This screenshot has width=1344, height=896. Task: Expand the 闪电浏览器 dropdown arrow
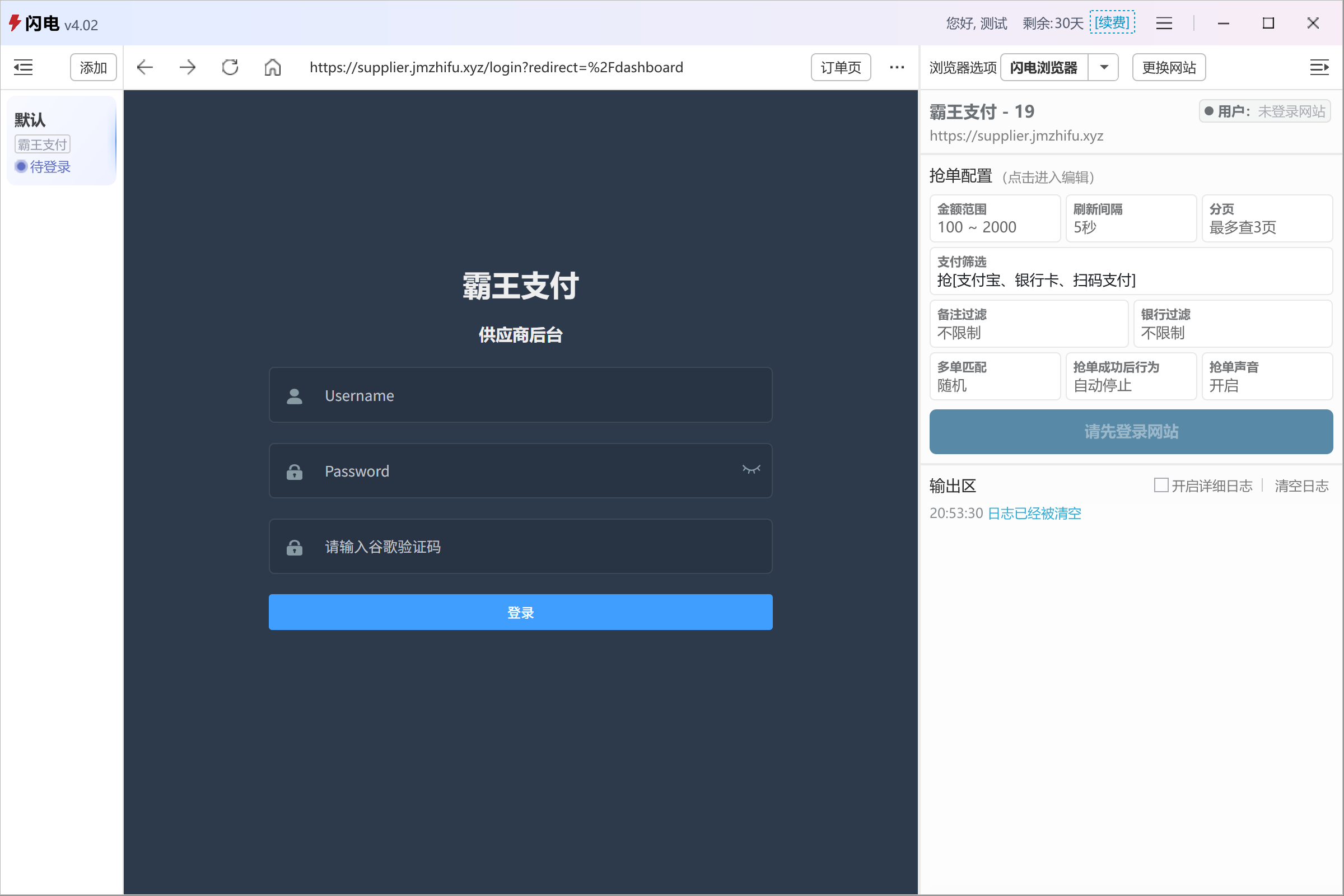[x=1104, y=67]
